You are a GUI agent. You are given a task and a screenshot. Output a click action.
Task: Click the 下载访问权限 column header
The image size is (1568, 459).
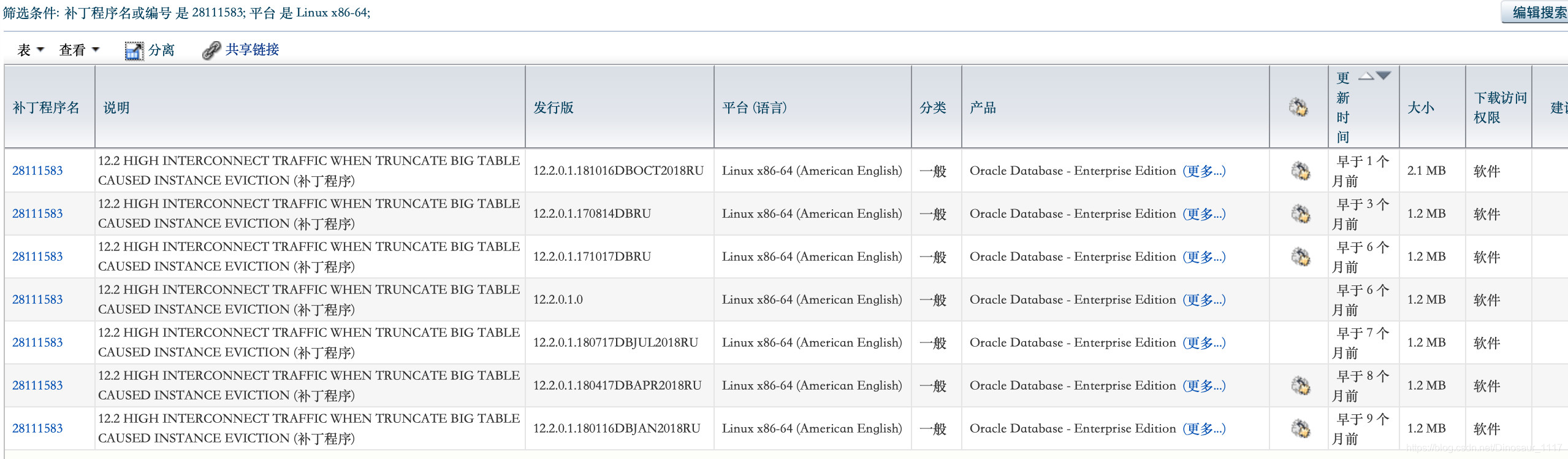(x=1500, y=107)
